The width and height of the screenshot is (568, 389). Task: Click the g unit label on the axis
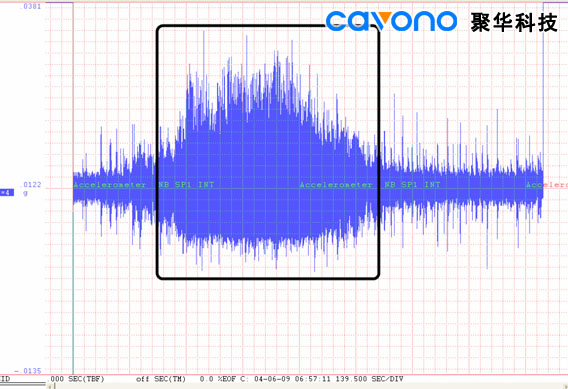pos(25,193)
